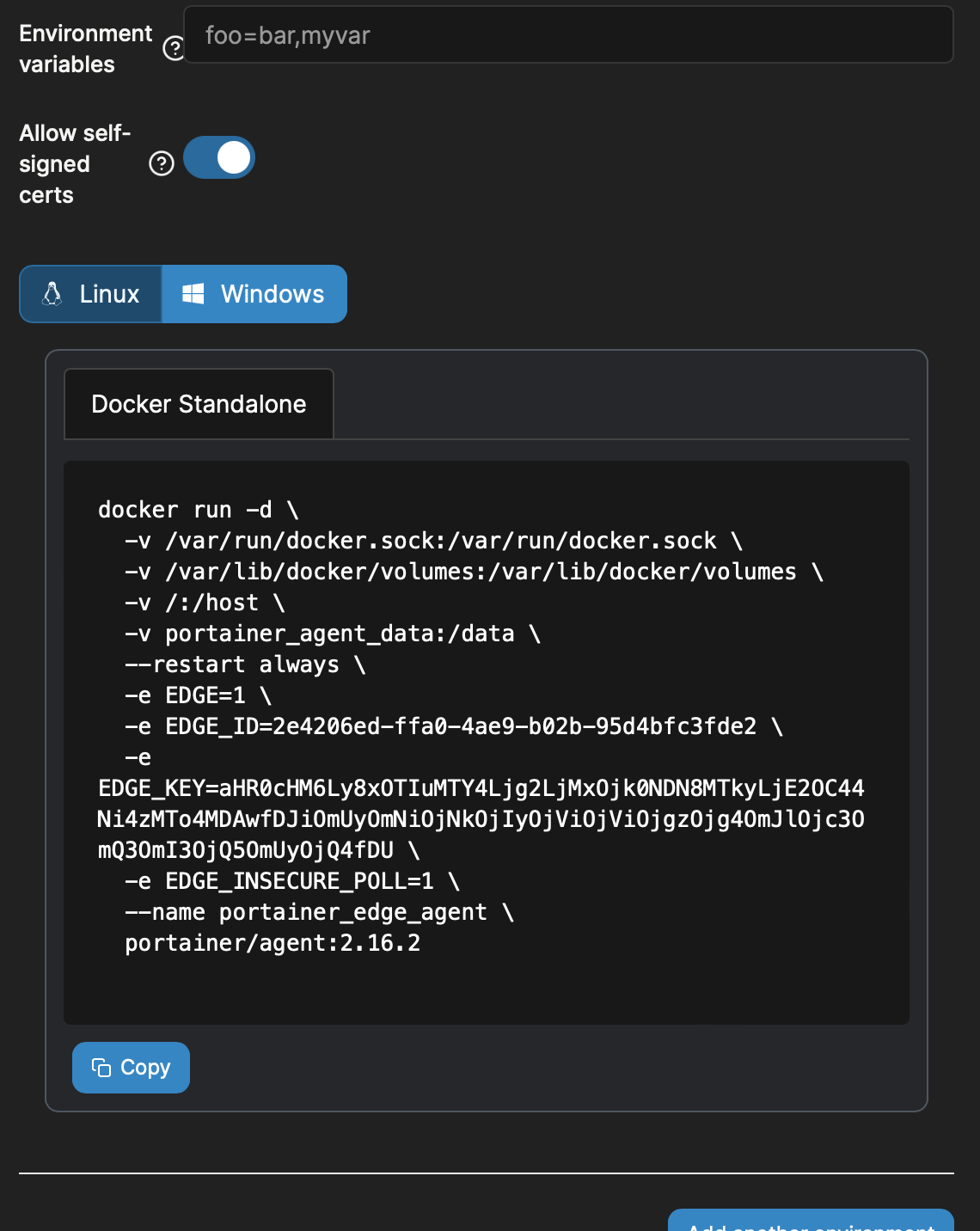Click the EDGE_ID environment line
980x1231 pixels.
pyautogui.click(x=454, y=726)
